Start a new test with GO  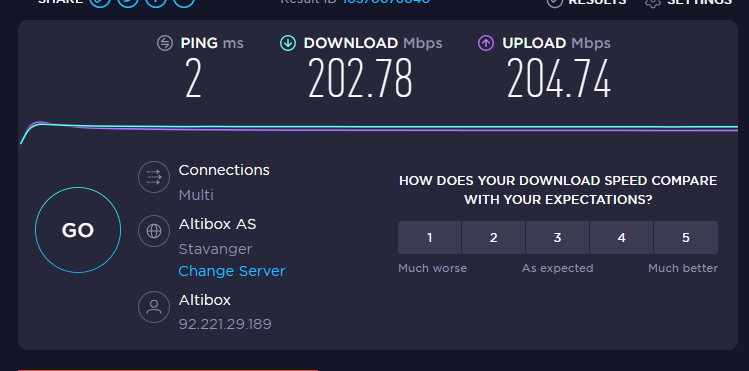(x=78, y=230)
